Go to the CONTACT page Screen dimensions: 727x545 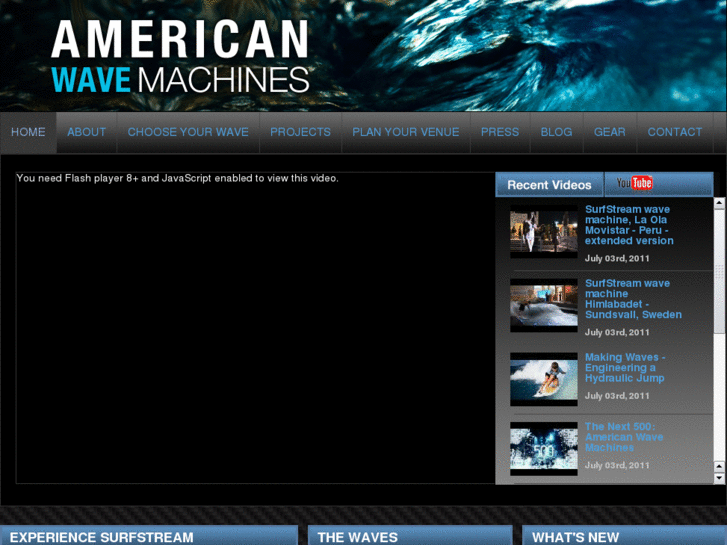click(x=675, y=132)
